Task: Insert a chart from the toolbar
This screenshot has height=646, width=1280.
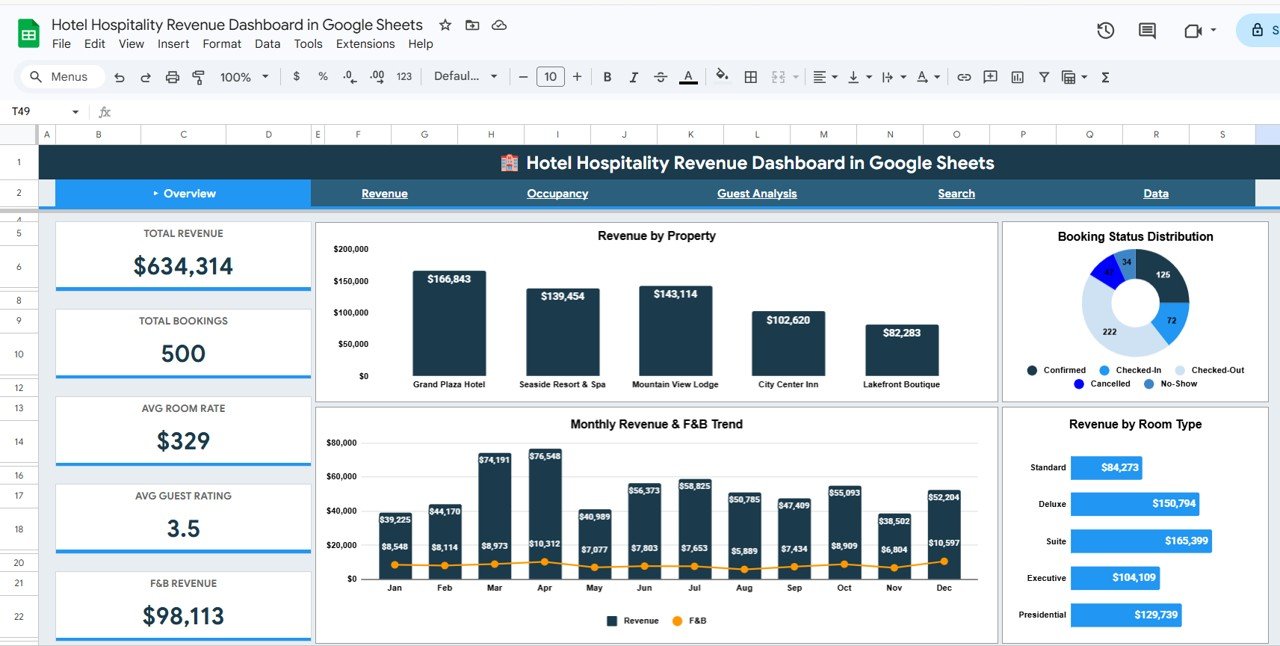Action: click(1017, 77)
